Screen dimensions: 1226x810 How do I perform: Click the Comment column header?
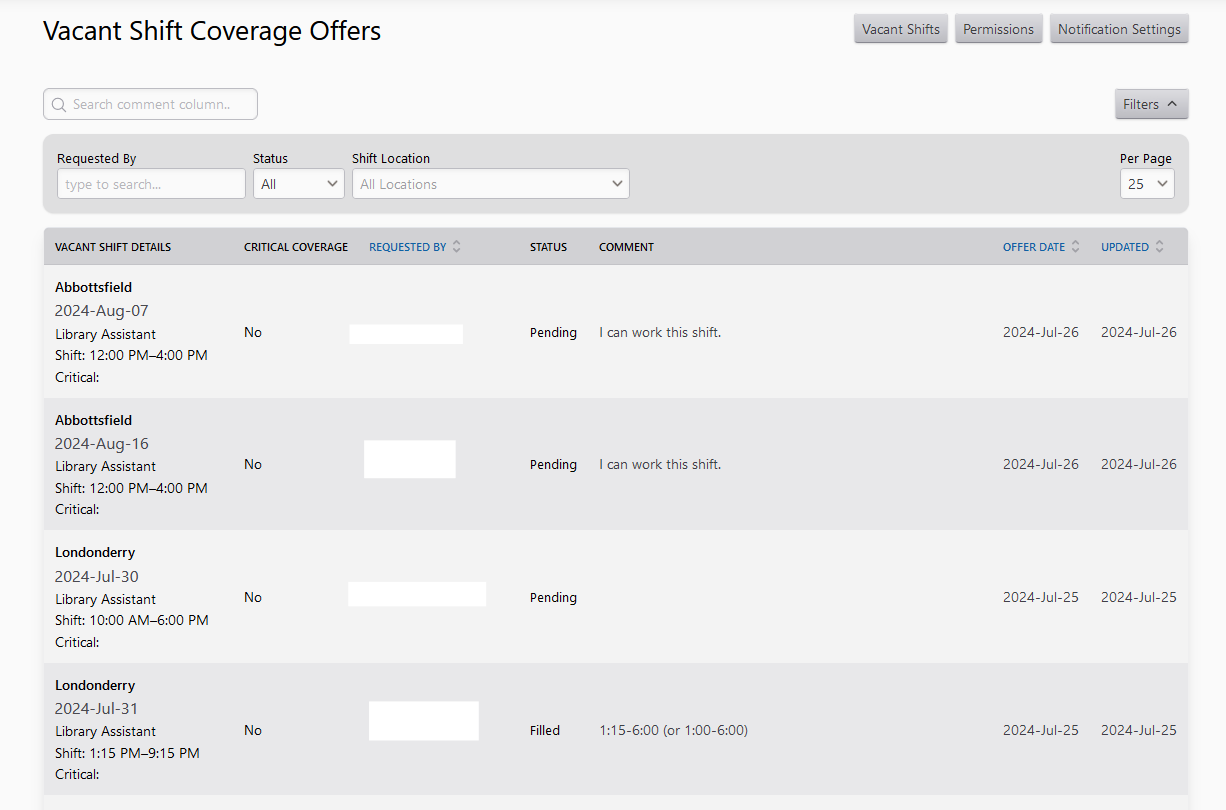coord(626,247)
